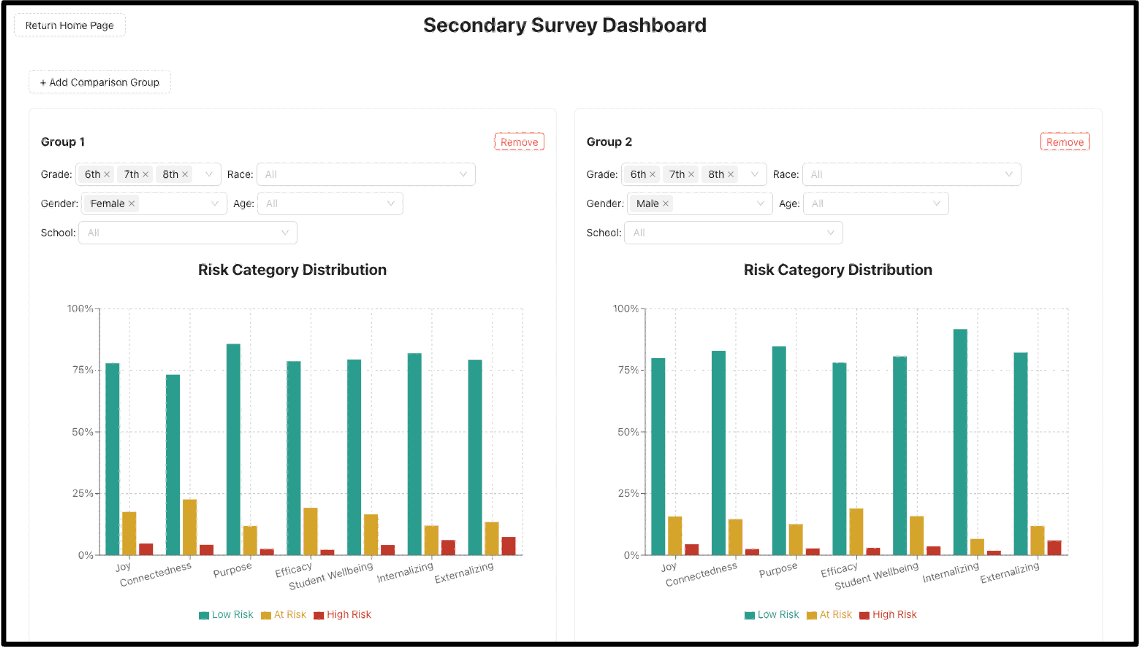Remove the Male gender tag in Group 2

(665, 204)
